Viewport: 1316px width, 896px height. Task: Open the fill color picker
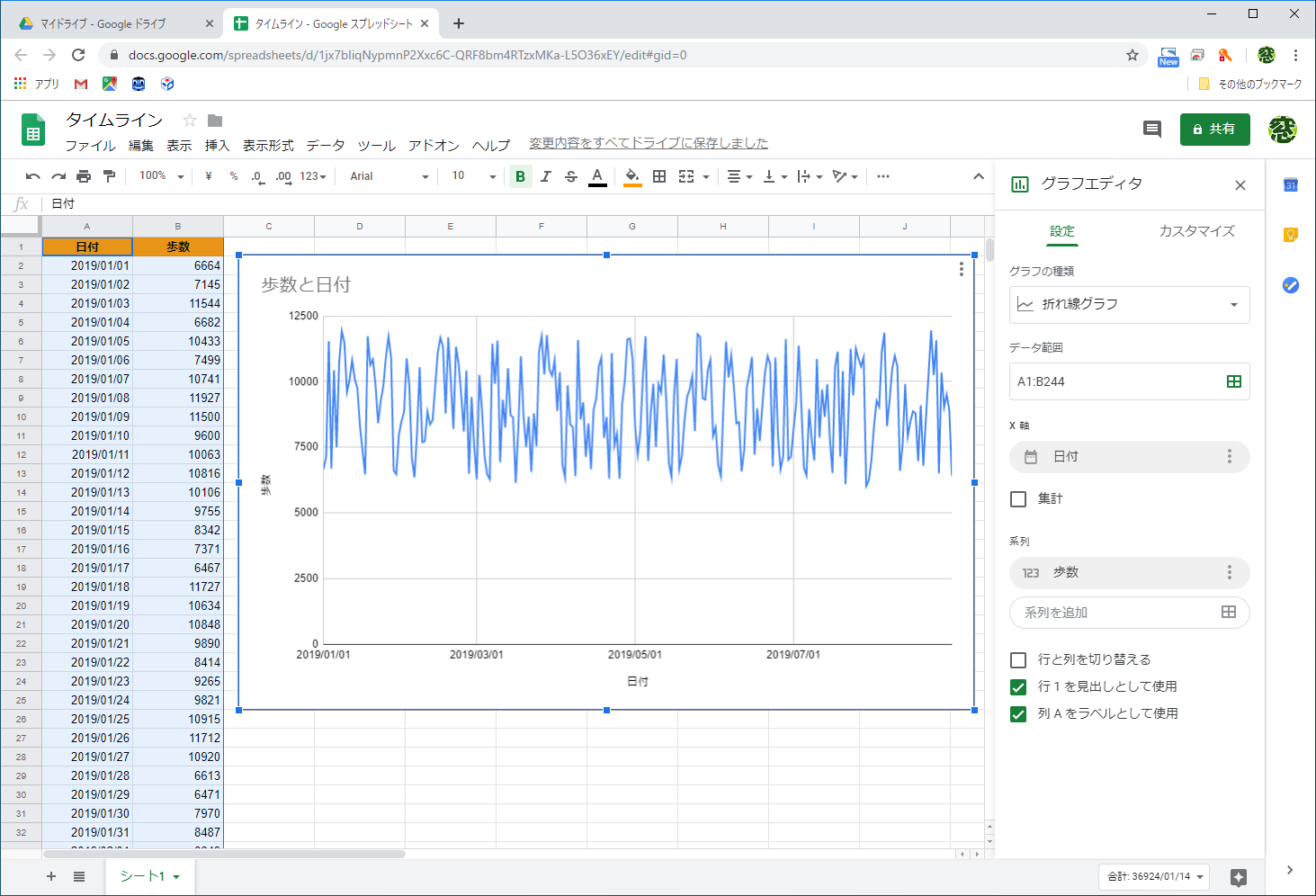coord(632,176)
